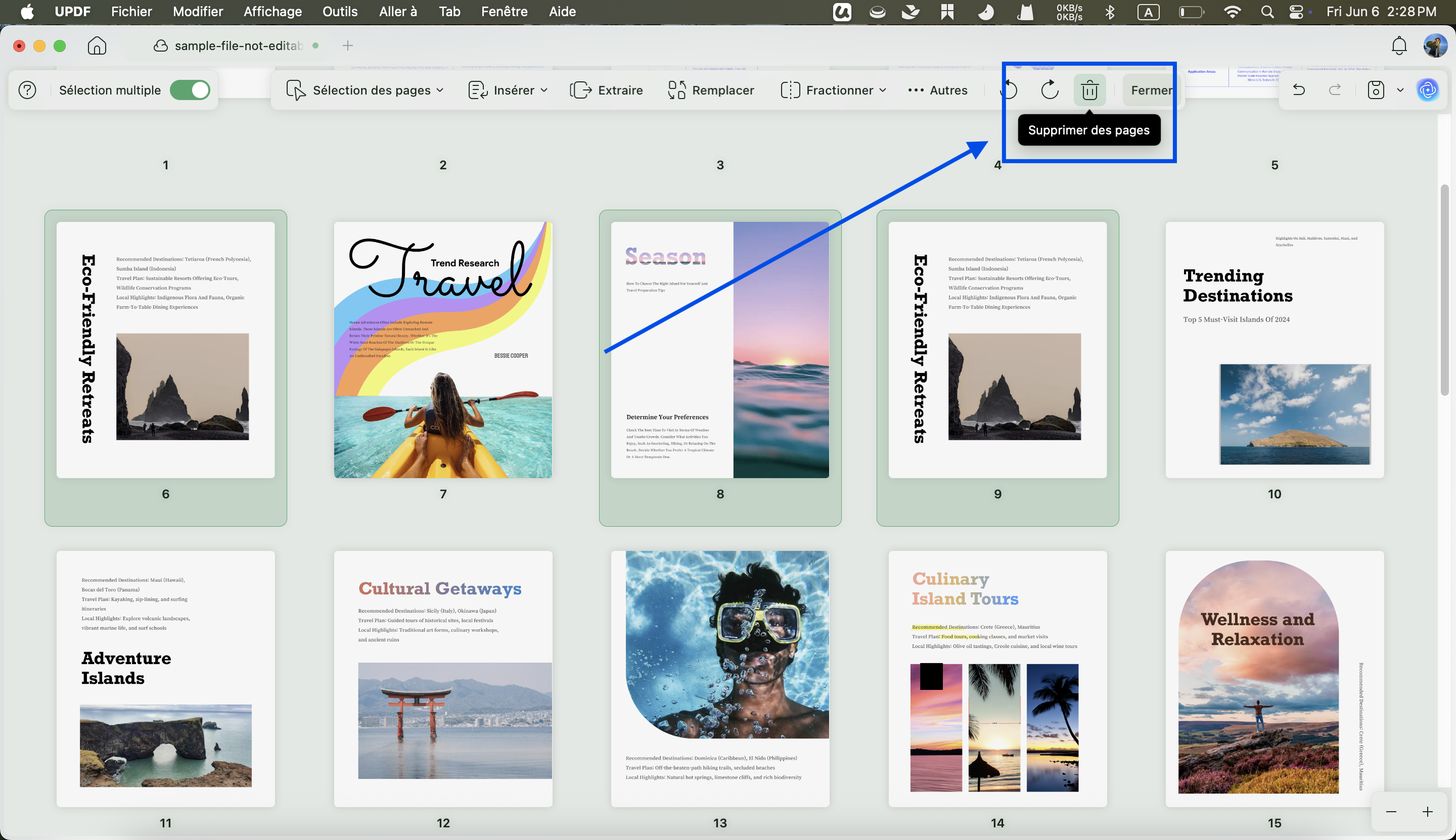
Task: Click the trash icon to delete pages
Action: click(x=1089, y=90)
